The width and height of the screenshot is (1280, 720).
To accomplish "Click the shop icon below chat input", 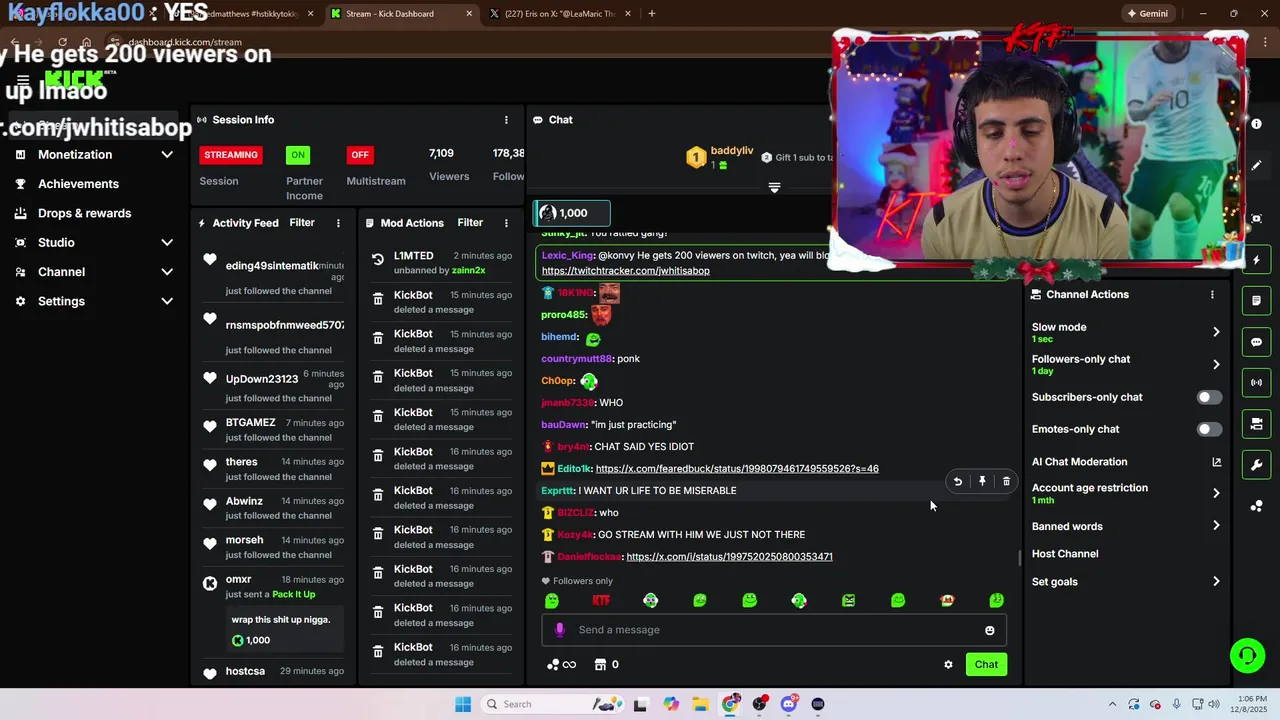I will tap(600, 665).
